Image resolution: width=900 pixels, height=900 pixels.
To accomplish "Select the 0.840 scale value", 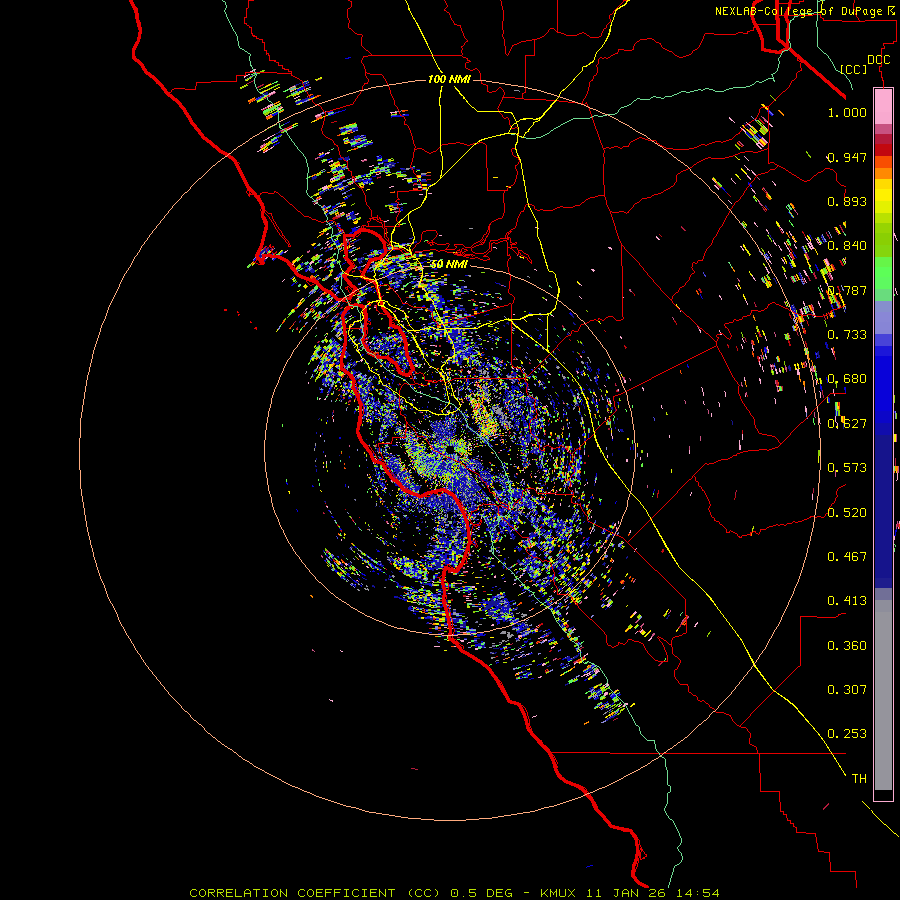I will tap(847, 246).
